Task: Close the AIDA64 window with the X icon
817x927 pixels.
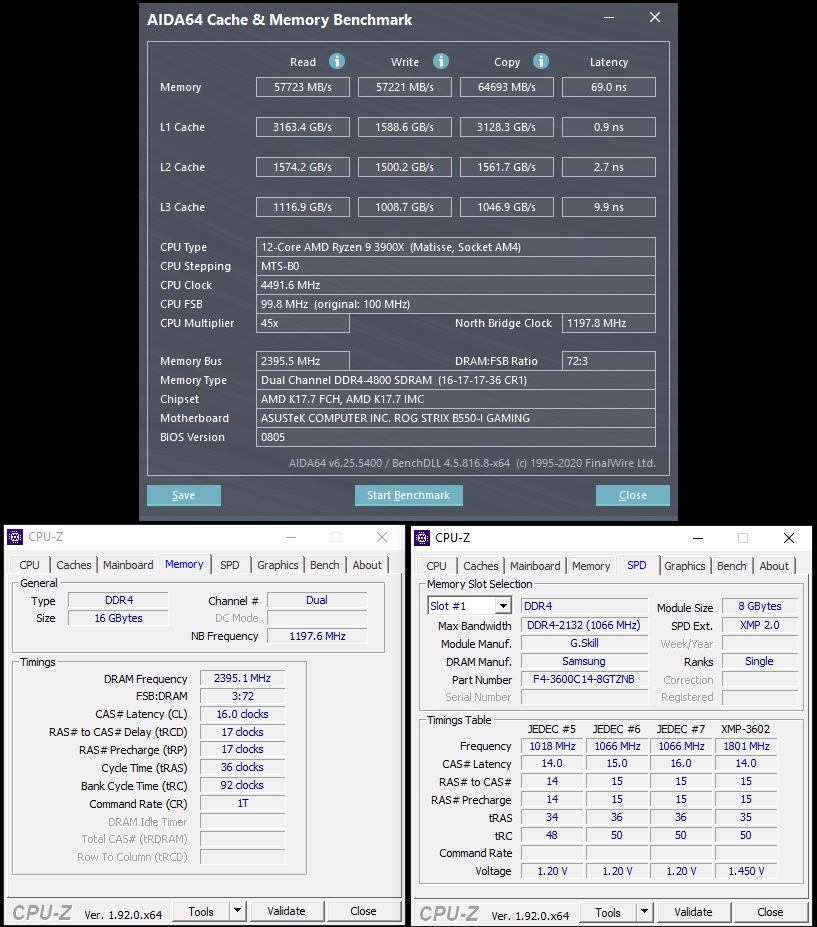Action: 654,18
